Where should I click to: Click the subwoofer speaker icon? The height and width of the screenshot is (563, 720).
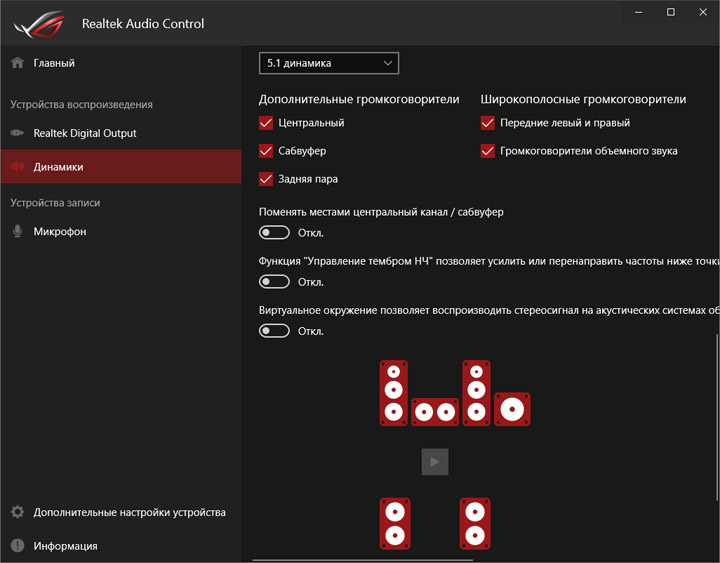click(512, 409)
